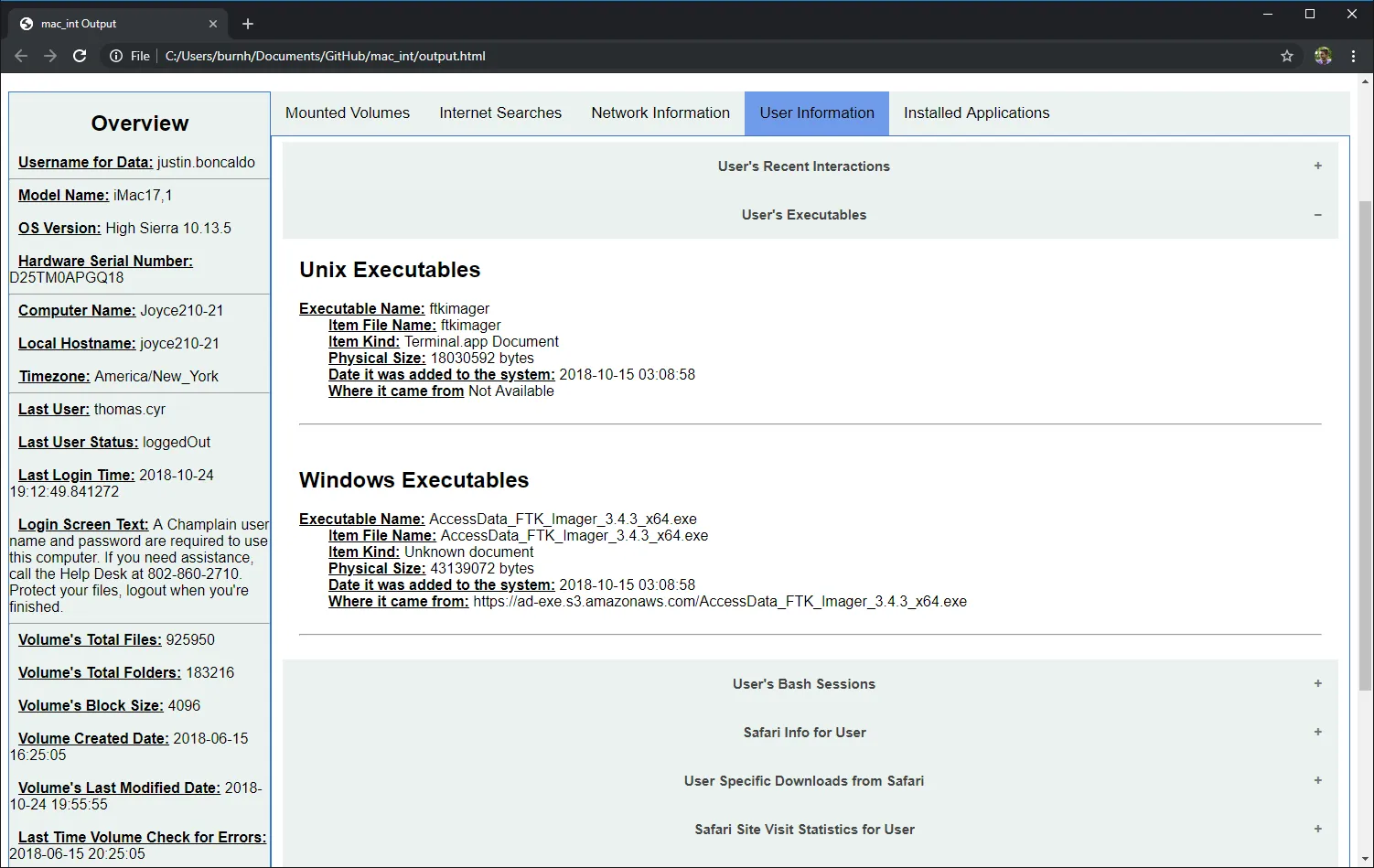Viewport: 1374px width, 868px height.
Task: Click OS Version High Sierra 10.13.5
Action: [x=168, y=229]
